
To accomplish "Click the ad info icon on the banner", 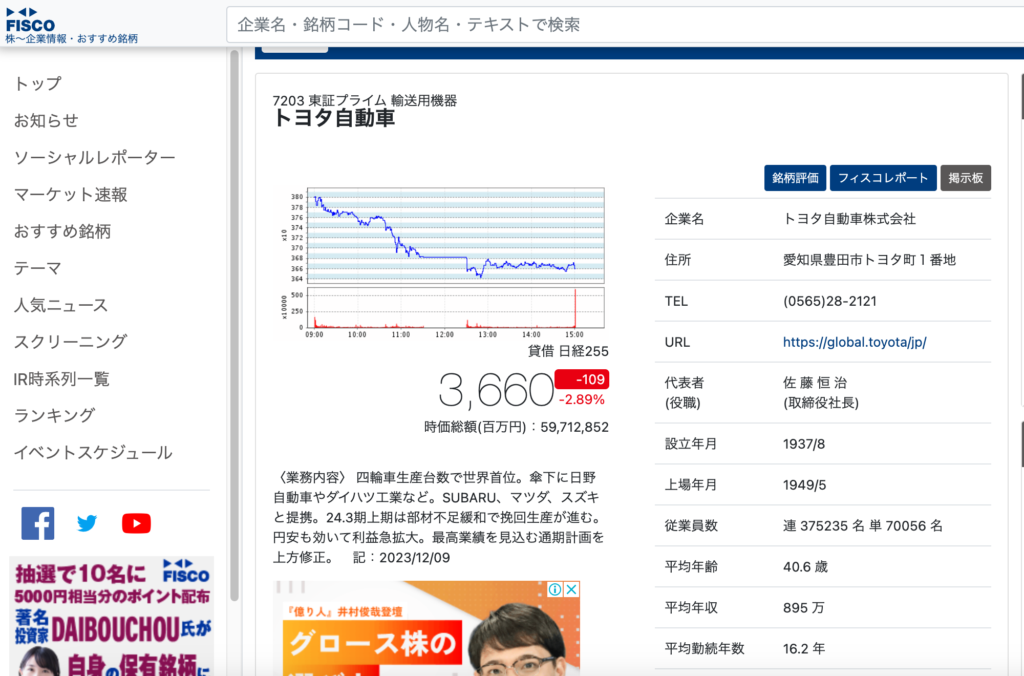I will 555,590.
